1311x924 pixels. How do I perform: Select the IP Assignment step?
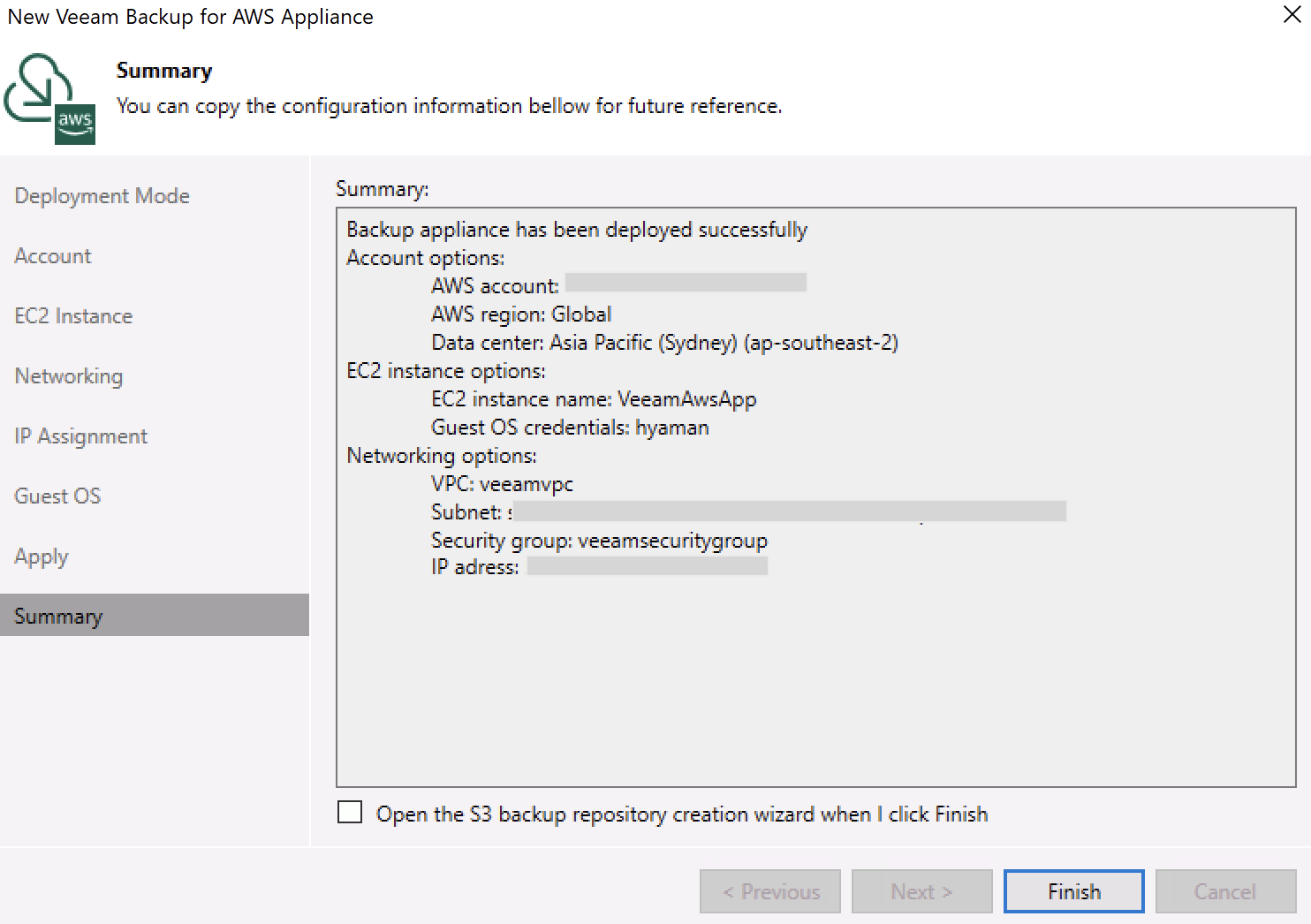(81, 436)
